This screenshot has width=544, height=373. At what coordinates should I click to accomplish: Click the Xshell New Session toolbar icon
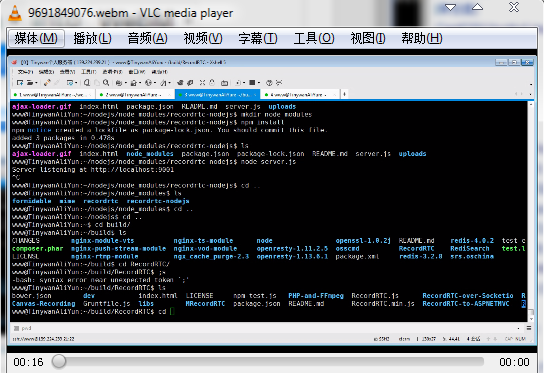[x=20, y=83]
